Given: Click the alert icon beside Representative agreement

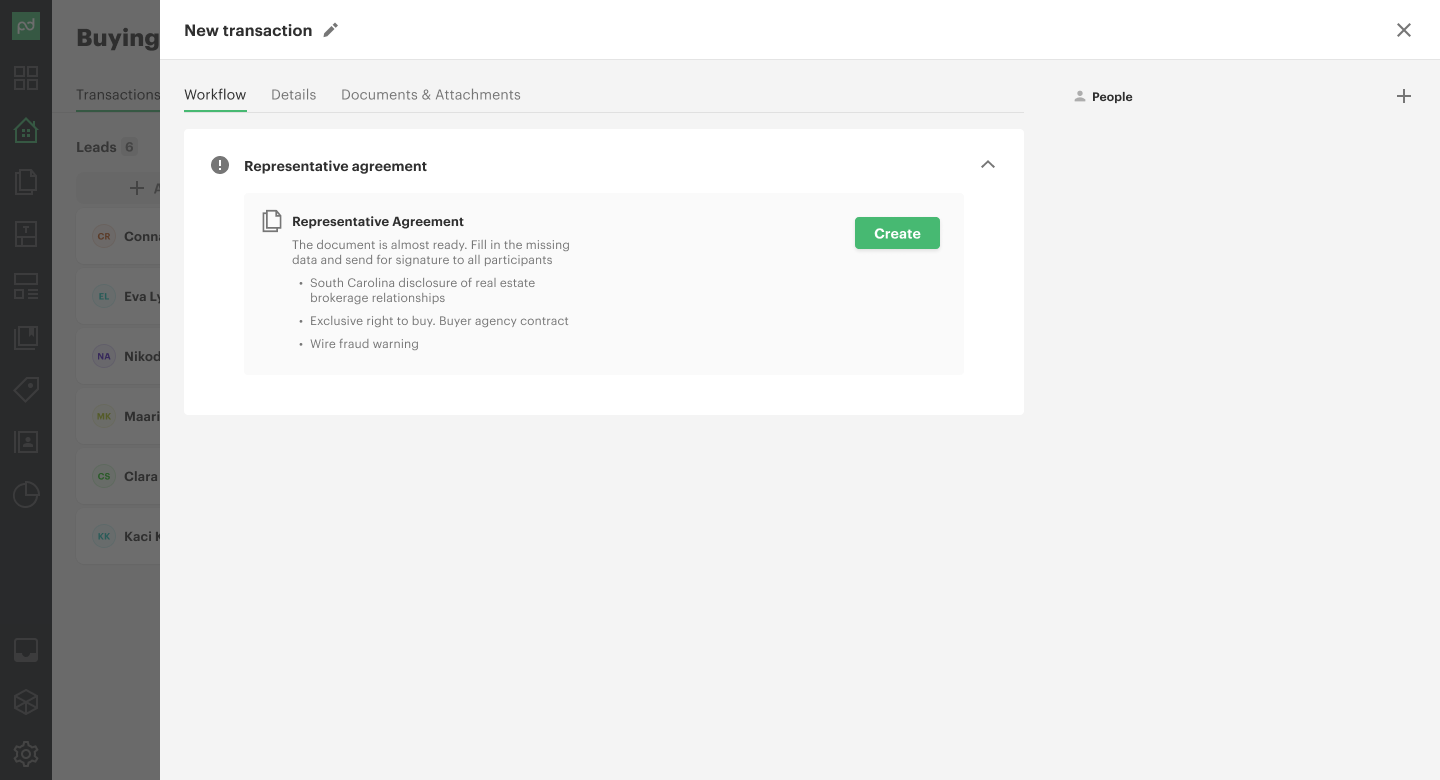Looking at the screenshot, I should 220,165.
